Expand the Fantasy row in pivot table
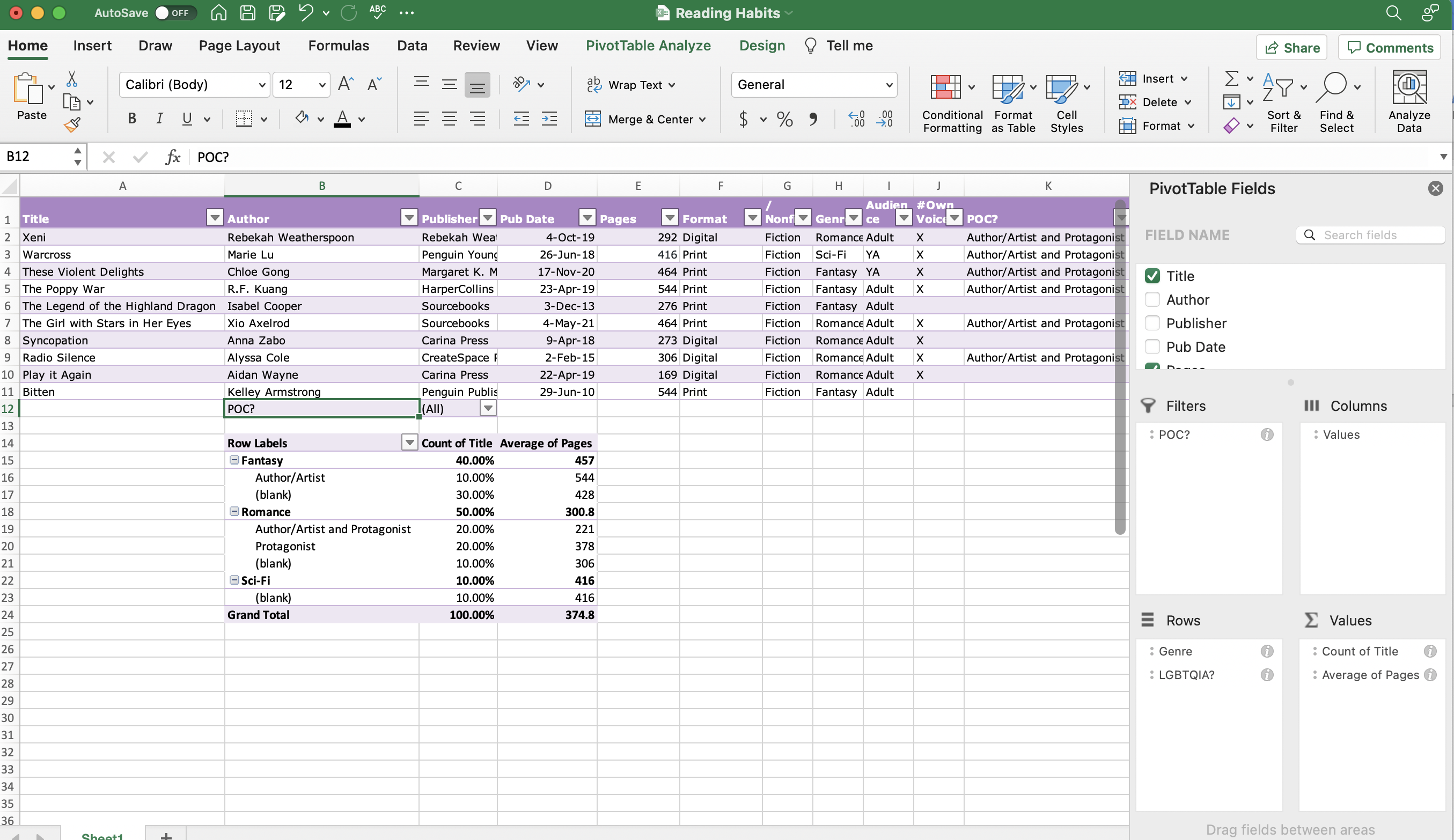1454x840 pixels. (x=233, y=459)
